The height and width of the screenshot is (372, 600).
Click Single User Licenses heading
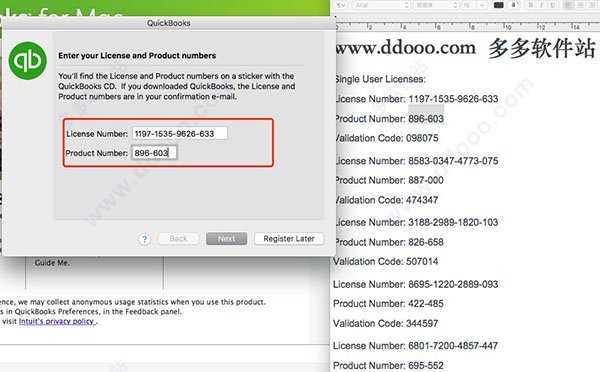tap(380, 79)
